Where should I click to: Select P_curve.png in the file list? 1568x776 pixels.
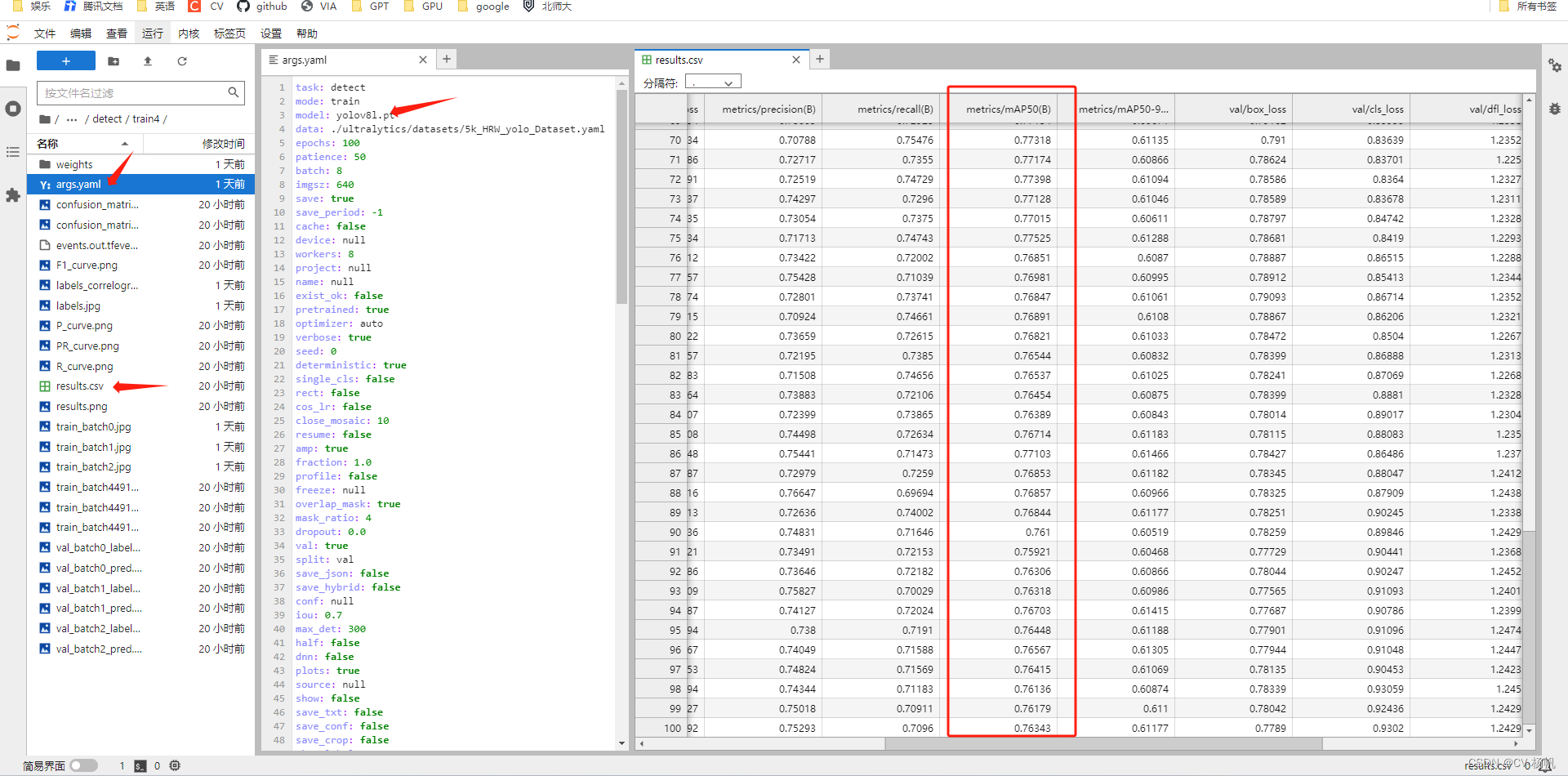[x=141, y=326]
